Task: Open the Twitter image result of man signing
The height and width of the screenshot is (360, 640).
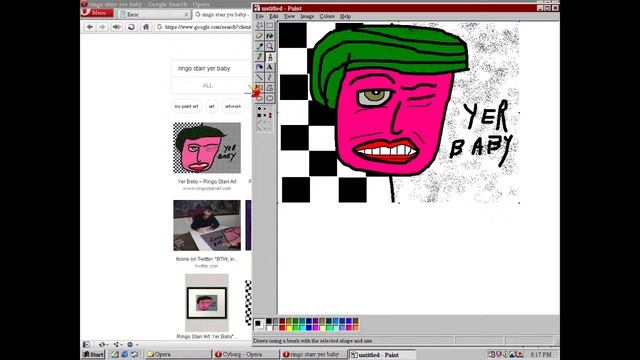Action: click(x=207, y=225)
